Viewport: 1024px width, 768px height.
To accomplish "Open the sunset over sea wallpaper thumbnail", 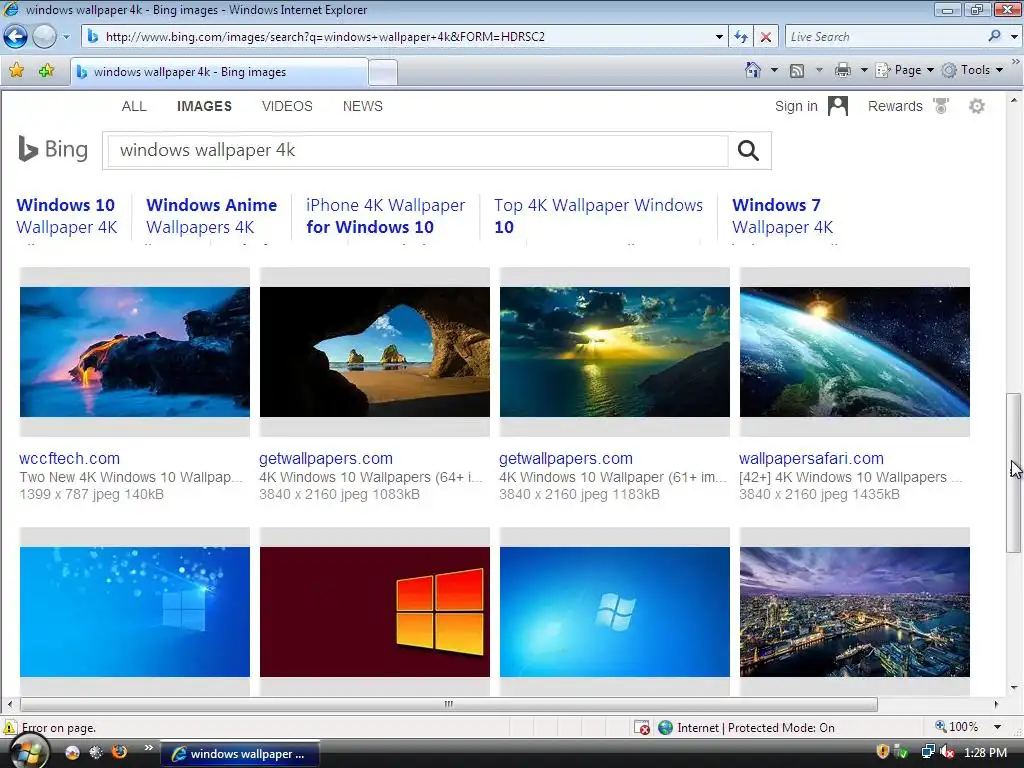I will tap(615, 352).
